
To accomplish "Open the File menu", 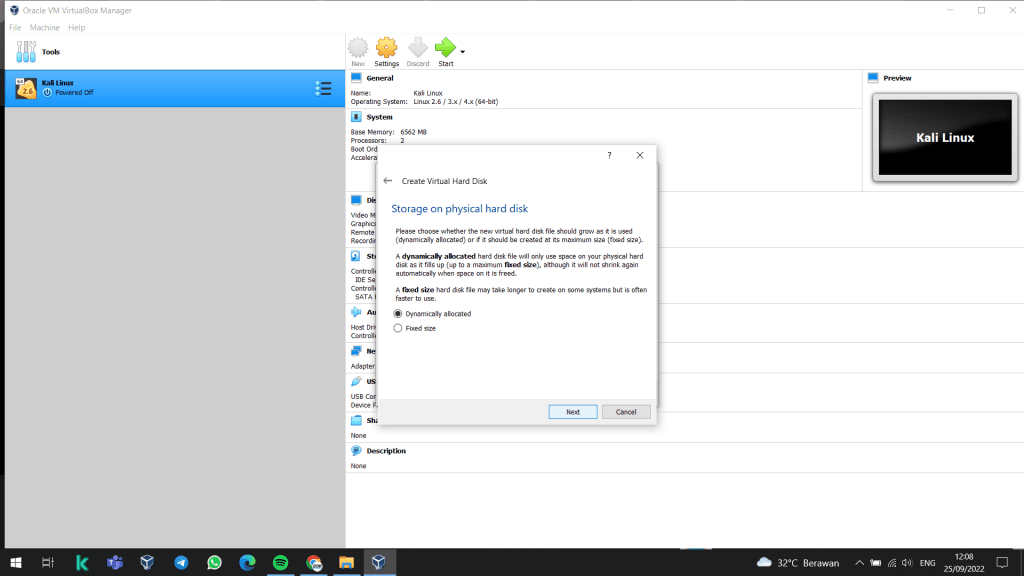I will tap(15, 27).
